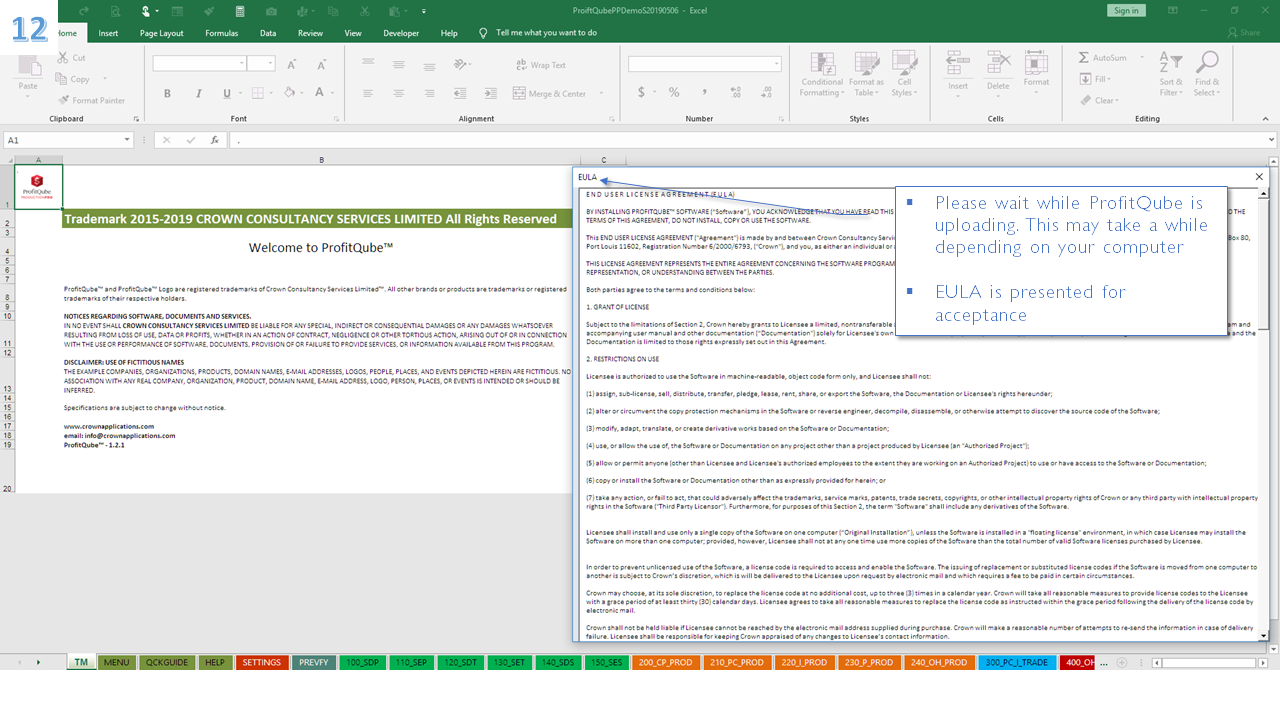Toggle Center alignment

(398, 93)
